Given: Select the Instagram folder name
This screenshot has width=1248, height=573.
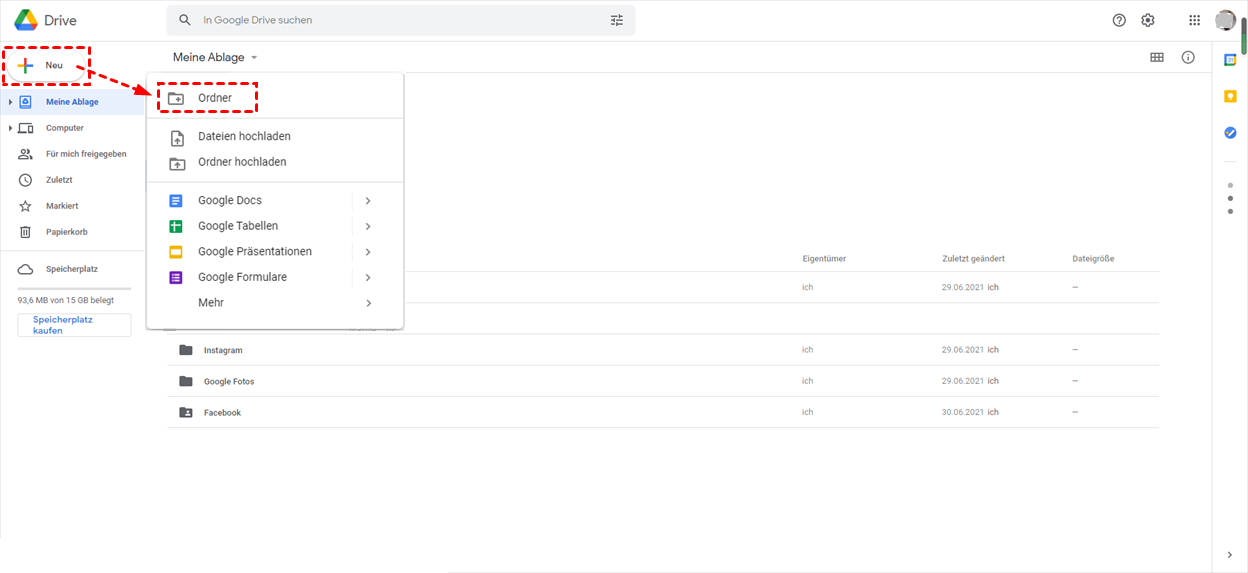Looking at the screenshot, I should click(223, 351).
